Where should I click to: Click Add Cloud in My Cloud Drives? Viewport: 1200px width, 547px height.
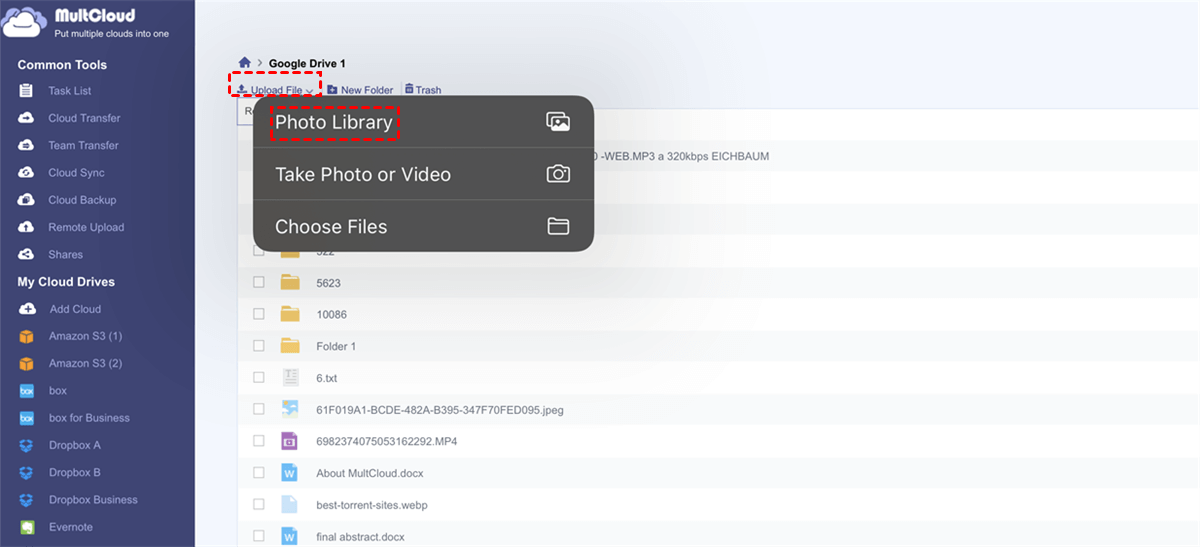[75, 309]
